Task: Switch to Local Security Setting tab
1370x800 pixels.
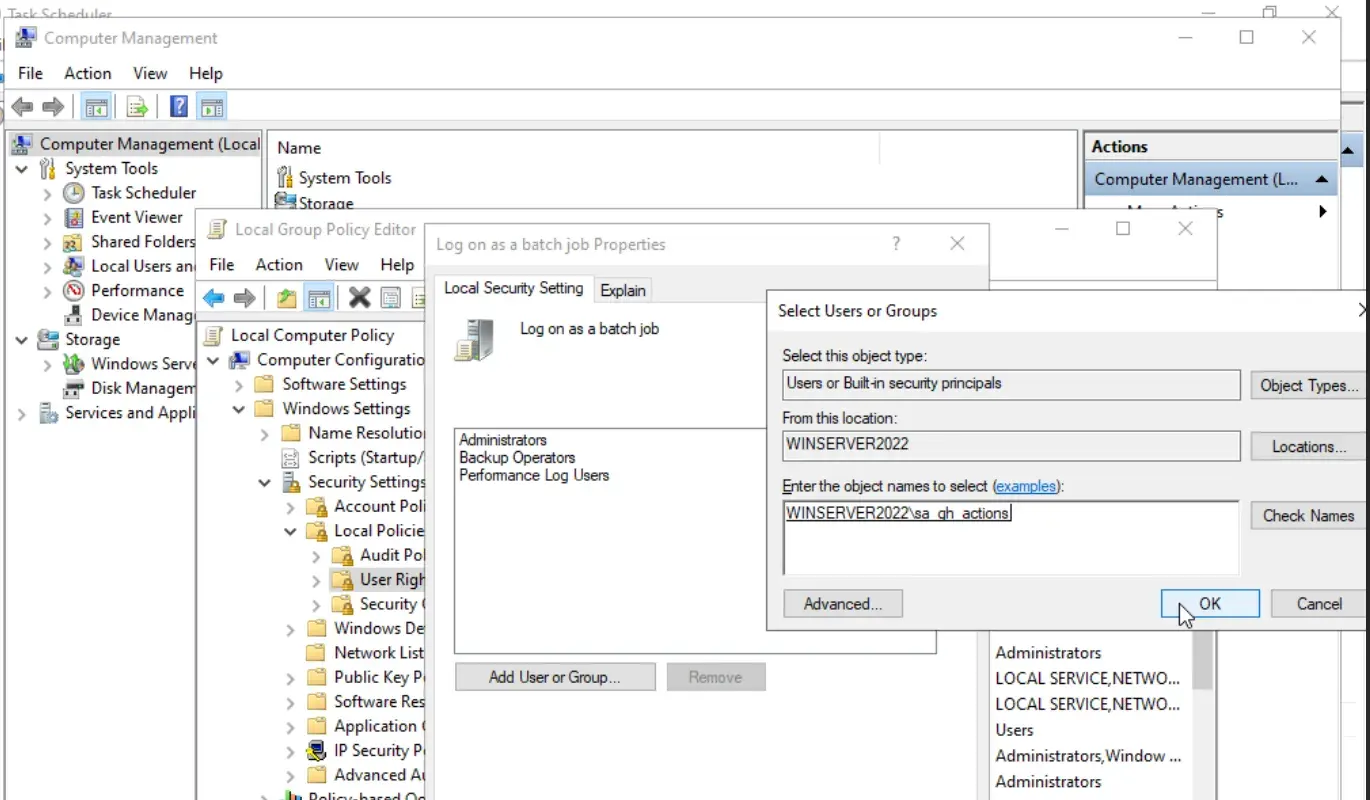Action: point(513,288)
